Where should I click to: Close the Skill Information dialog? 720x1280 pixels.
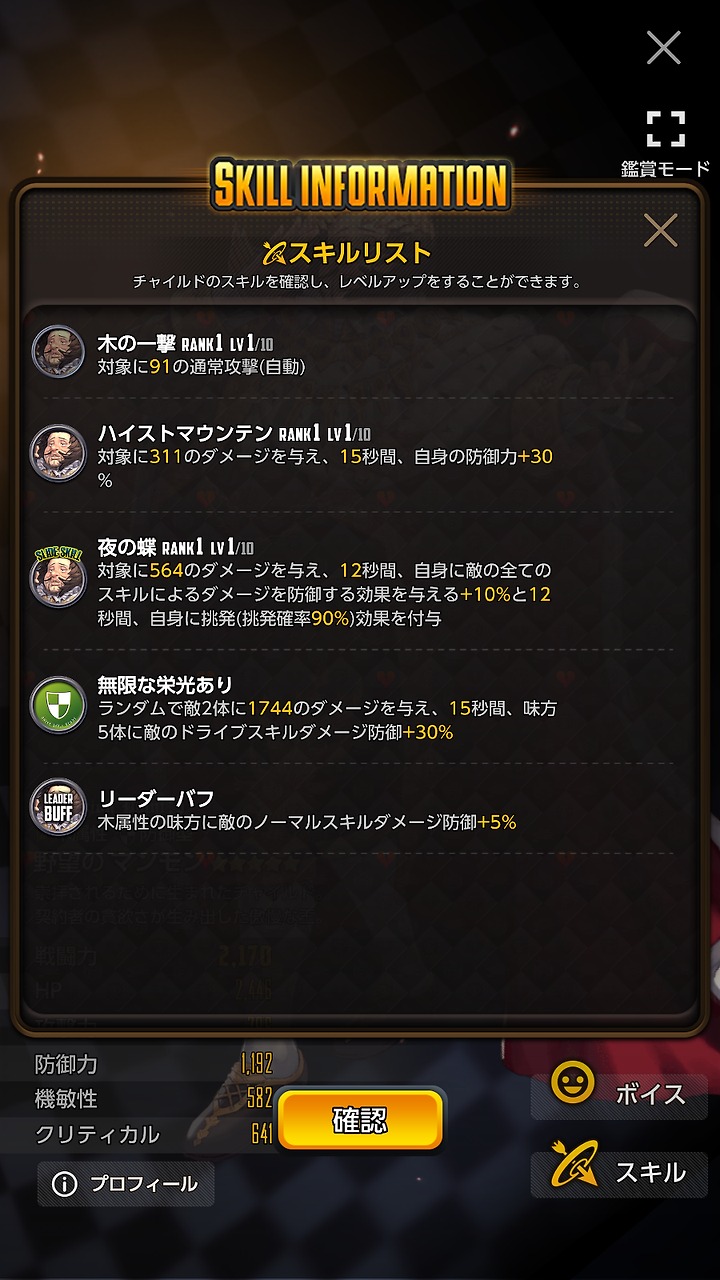click(x=661, y=231)
